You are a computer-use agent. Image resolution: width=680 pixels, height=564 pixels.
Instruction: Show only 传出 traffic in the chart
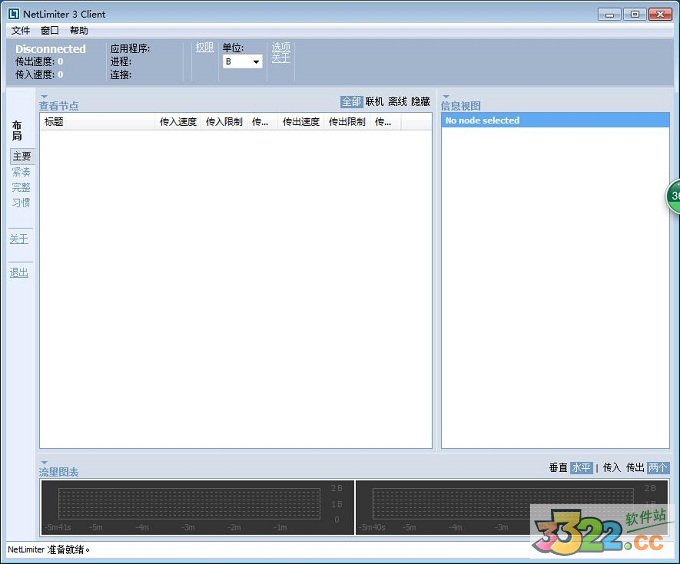point(635,468)
